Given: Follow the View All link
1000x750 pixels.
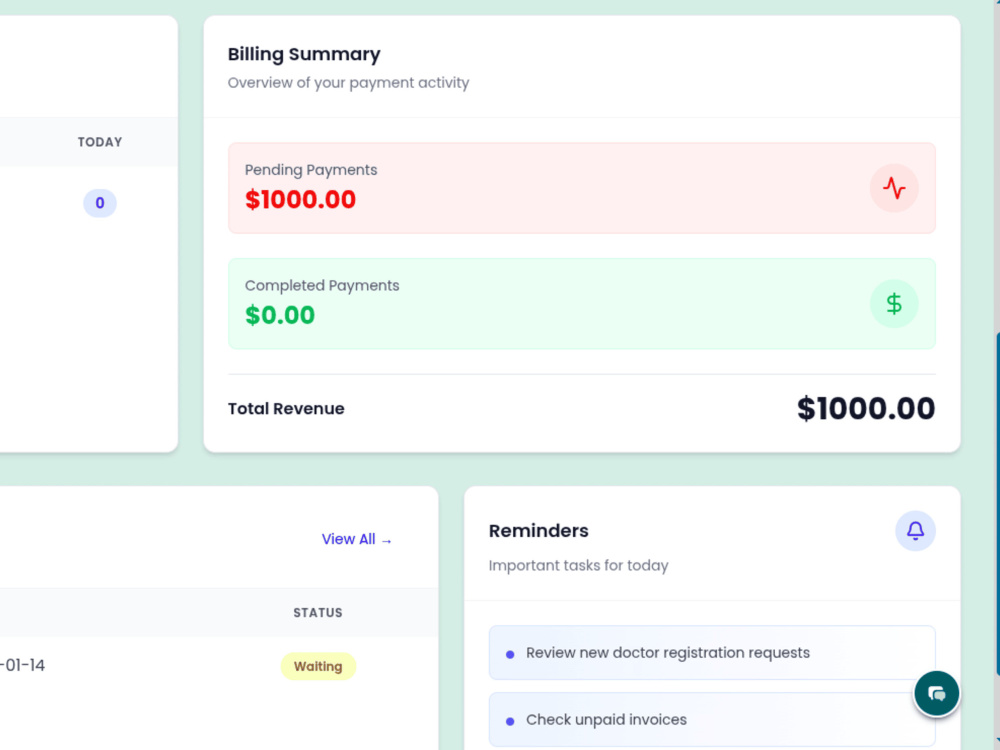Looking at the screenshot, I should click(x=357, y=540).
